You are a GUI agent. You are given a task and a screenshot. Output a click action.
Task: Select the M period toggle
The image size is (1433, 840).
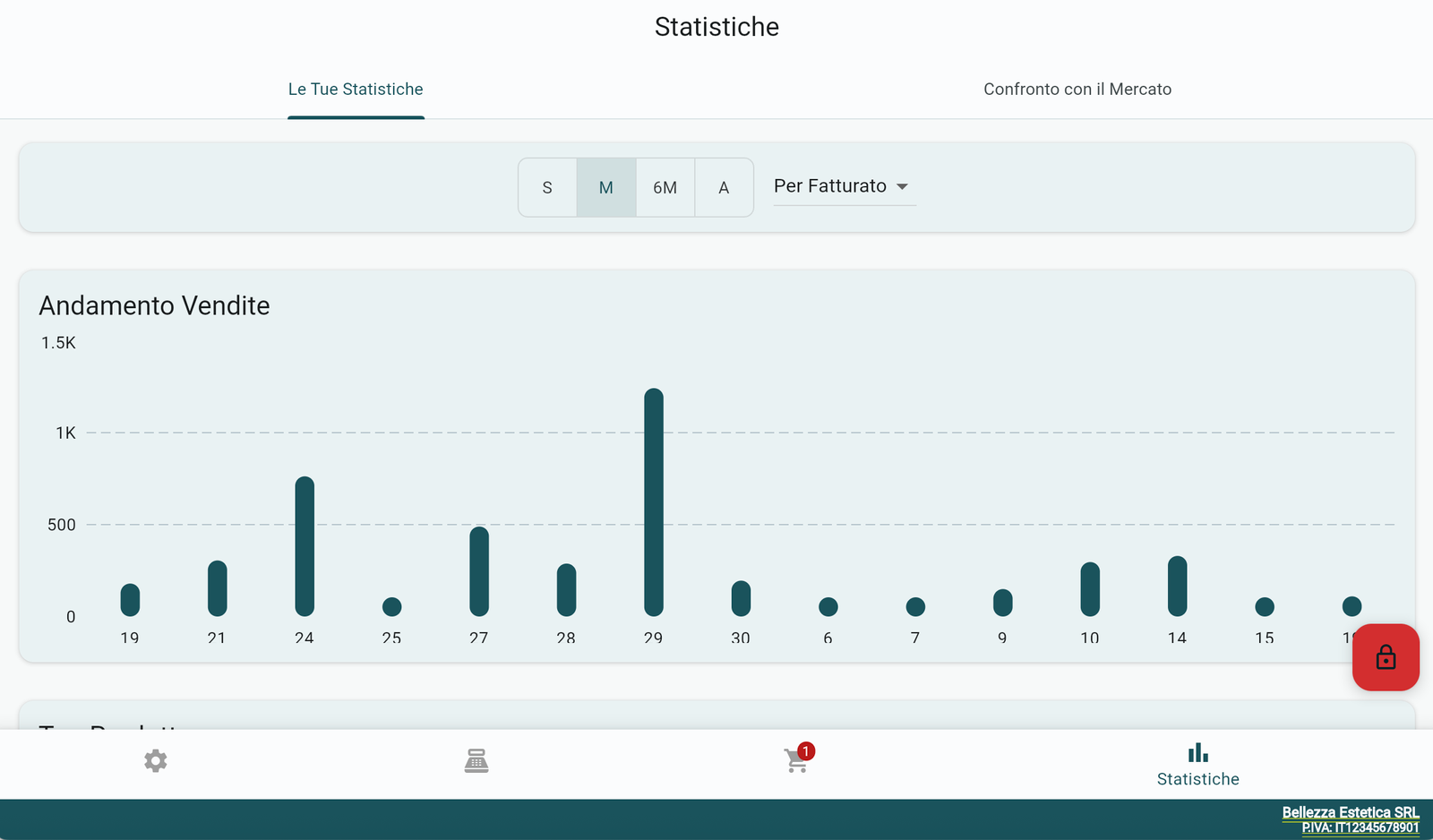606,187
